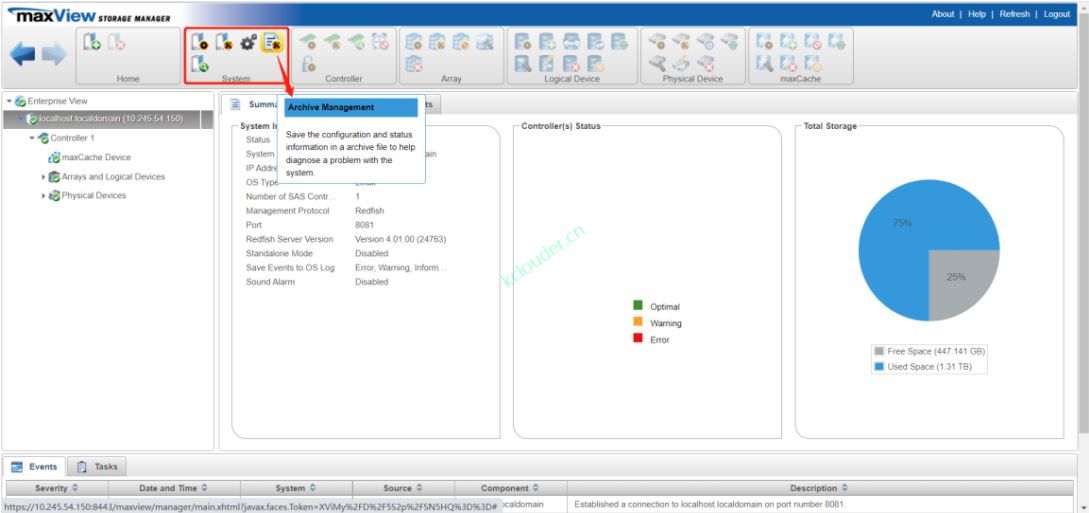Click Controller group icon with gear badge

(308, 42)
